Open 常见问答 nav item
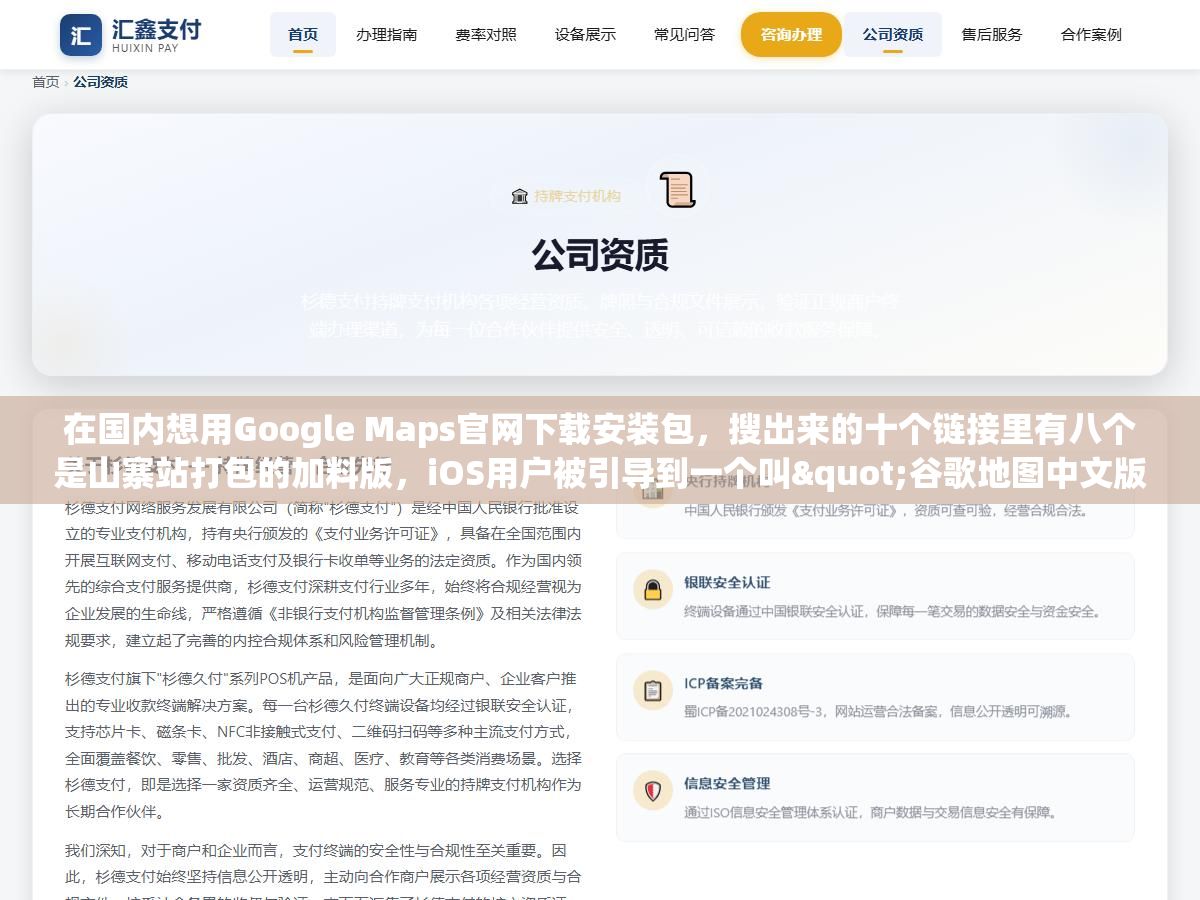Image resolution: width=1200 pixels, height=900 pixels. (x=685, y=34)
